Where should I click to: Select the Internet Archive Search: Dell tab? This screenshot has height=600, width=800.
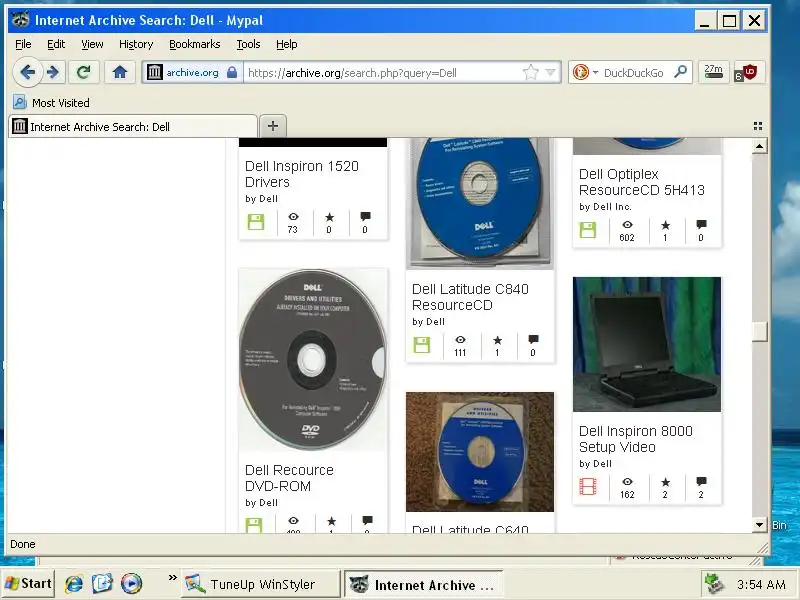point(134,126)
